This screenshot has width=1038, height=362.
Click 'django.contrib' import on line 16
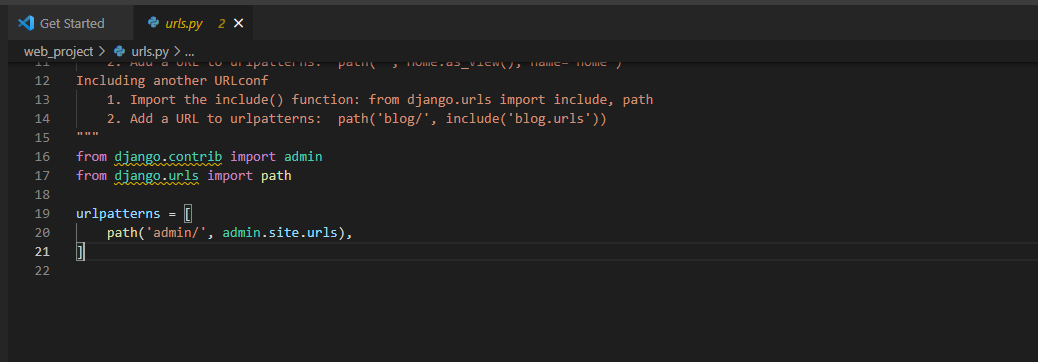click(168, 157)
